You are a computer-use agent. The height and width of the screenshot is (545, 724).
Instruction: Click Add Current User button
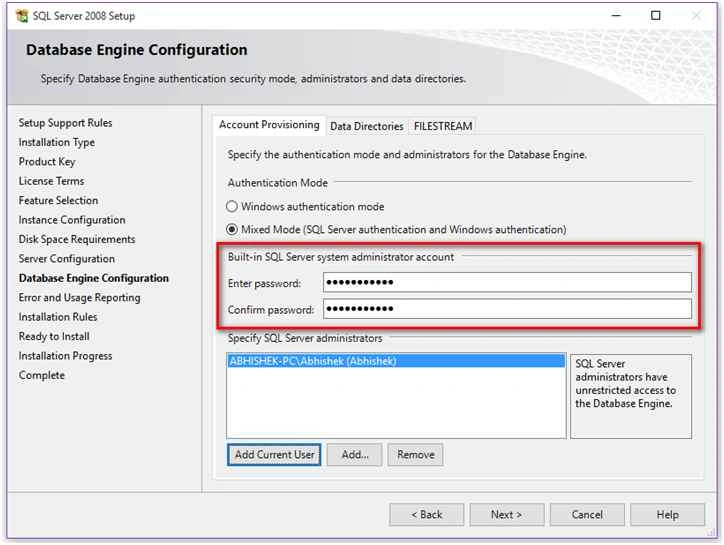tap(274, 455)
